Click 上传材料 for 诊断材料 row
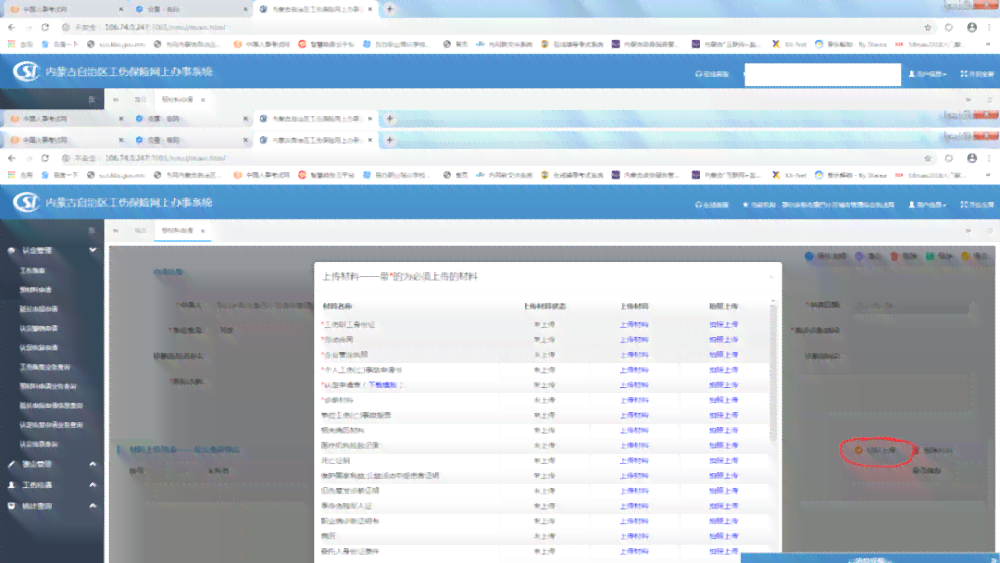This screenshot has height=563, width=1000. coord(634,400)
